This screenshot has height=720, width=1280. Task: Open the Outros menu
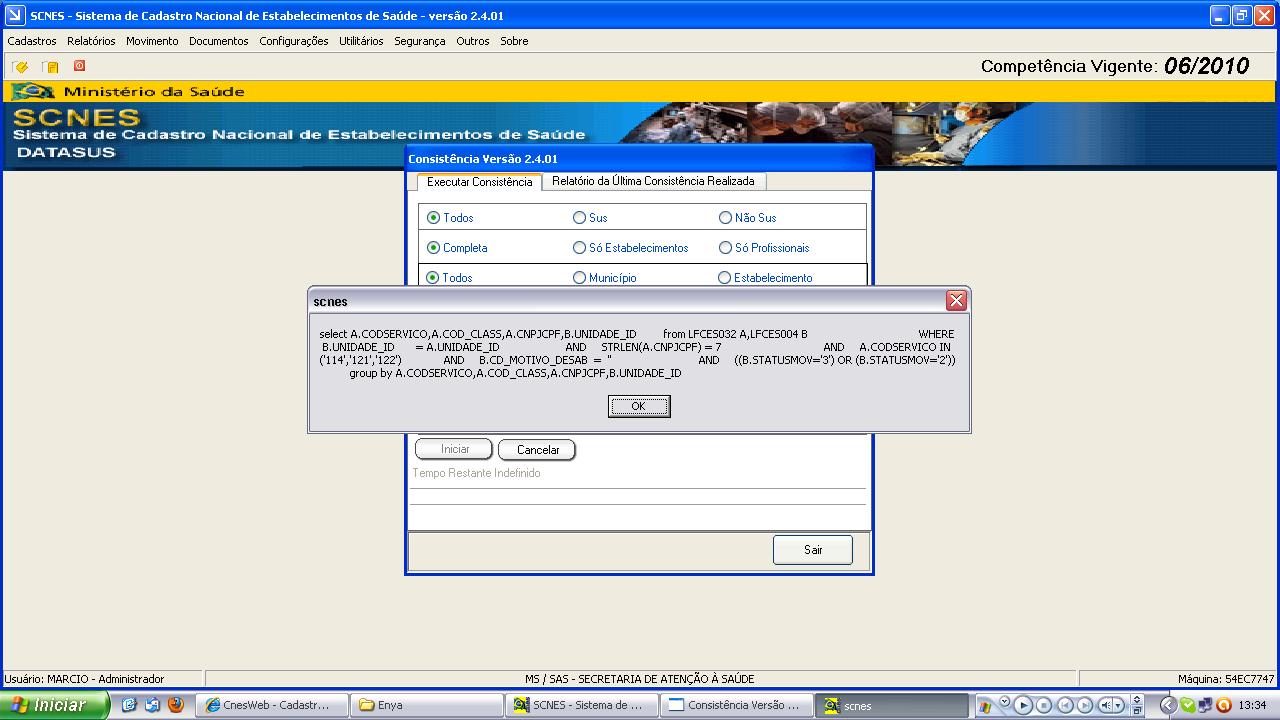[x=473, y=41]
